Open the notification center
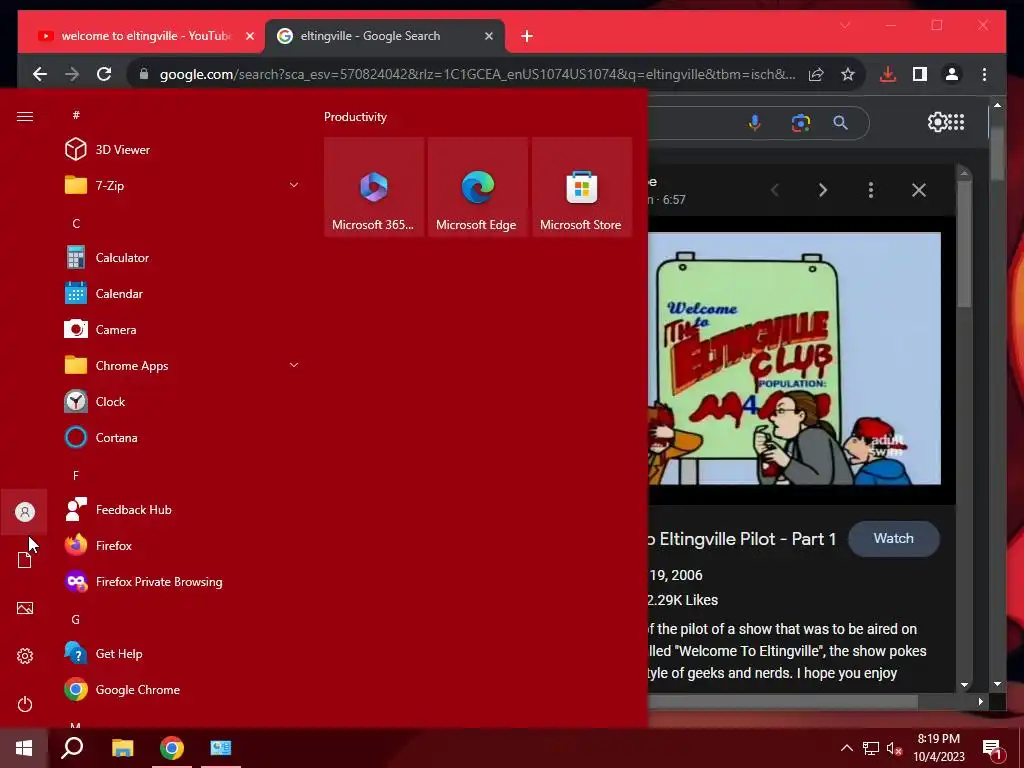The height and width of the screenshot is (768, 1024). [x=992, y=749]
